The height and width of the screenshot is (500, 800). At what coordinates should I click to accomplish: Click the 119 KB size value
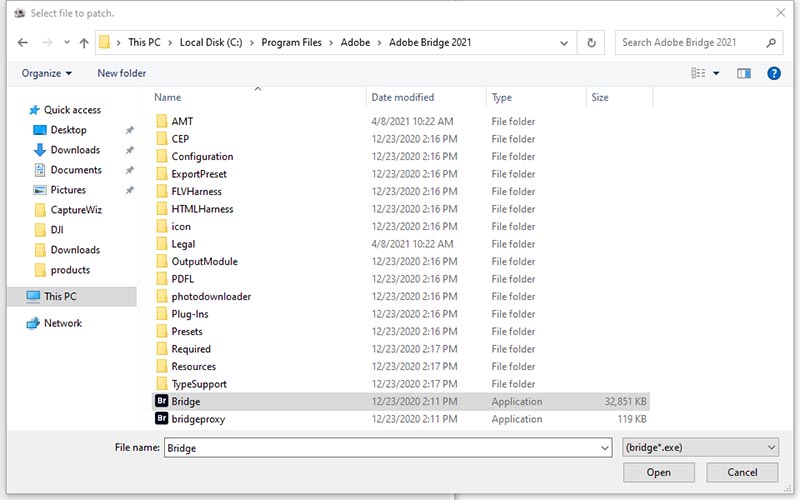click(x=632, y=419)
